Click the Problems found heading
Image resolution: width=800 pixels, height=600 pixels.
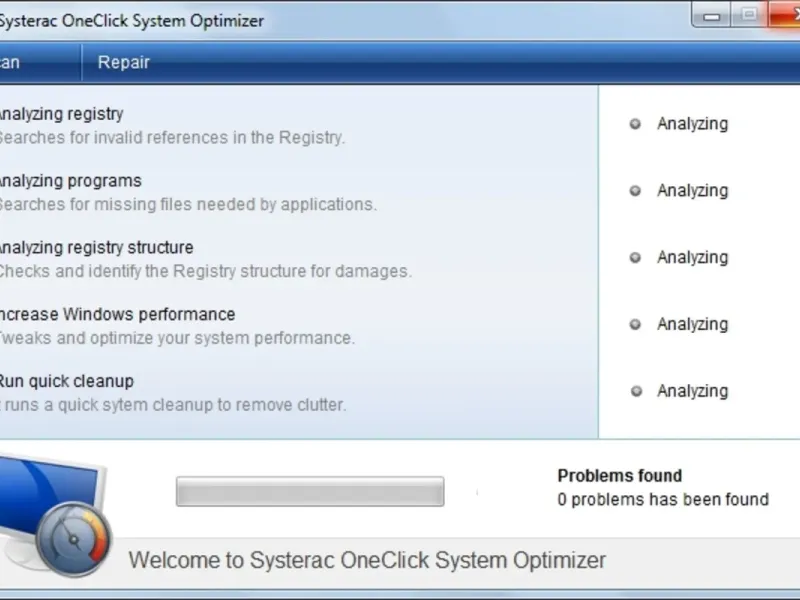pyautogui.click(x=619, y=476)
